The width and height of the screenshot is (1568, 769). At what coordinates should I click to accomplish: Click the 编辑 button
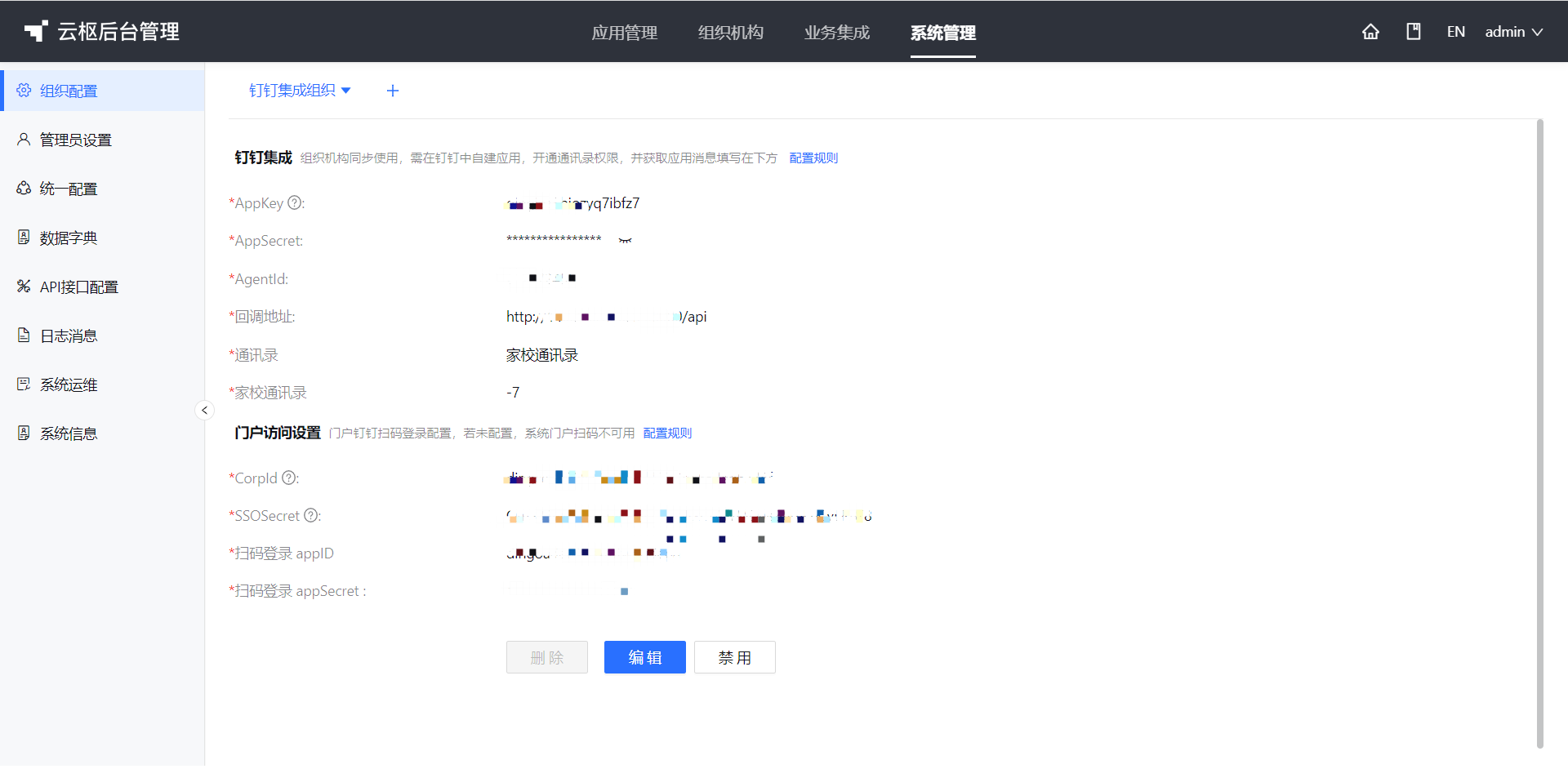pos(645,657)
